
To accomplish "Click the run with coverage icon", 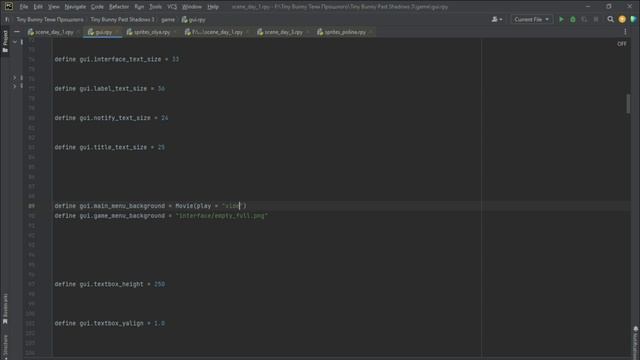I will click(584, 20).
